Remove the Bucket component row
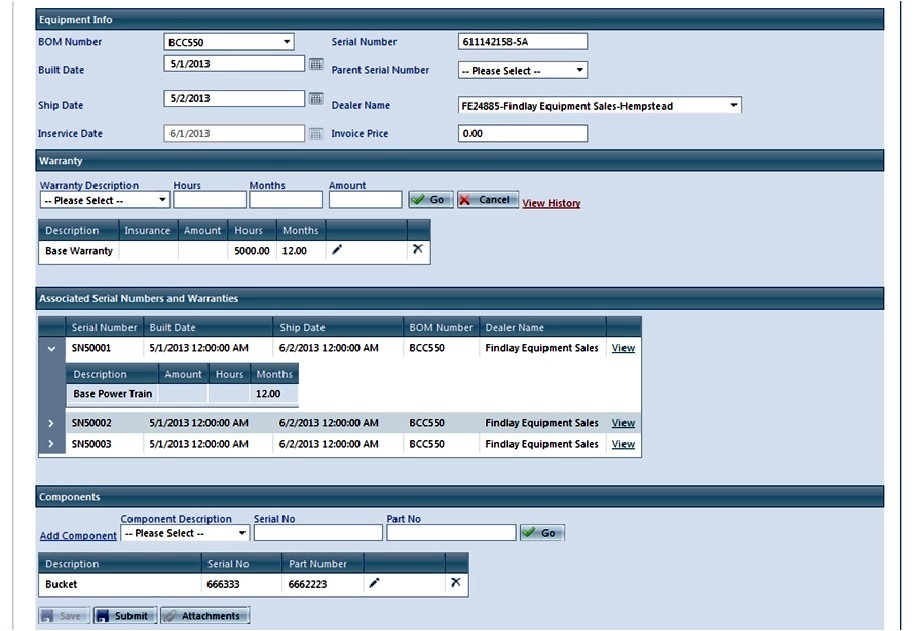The width and height of the screenshot is (922, 631). point(456,583)
